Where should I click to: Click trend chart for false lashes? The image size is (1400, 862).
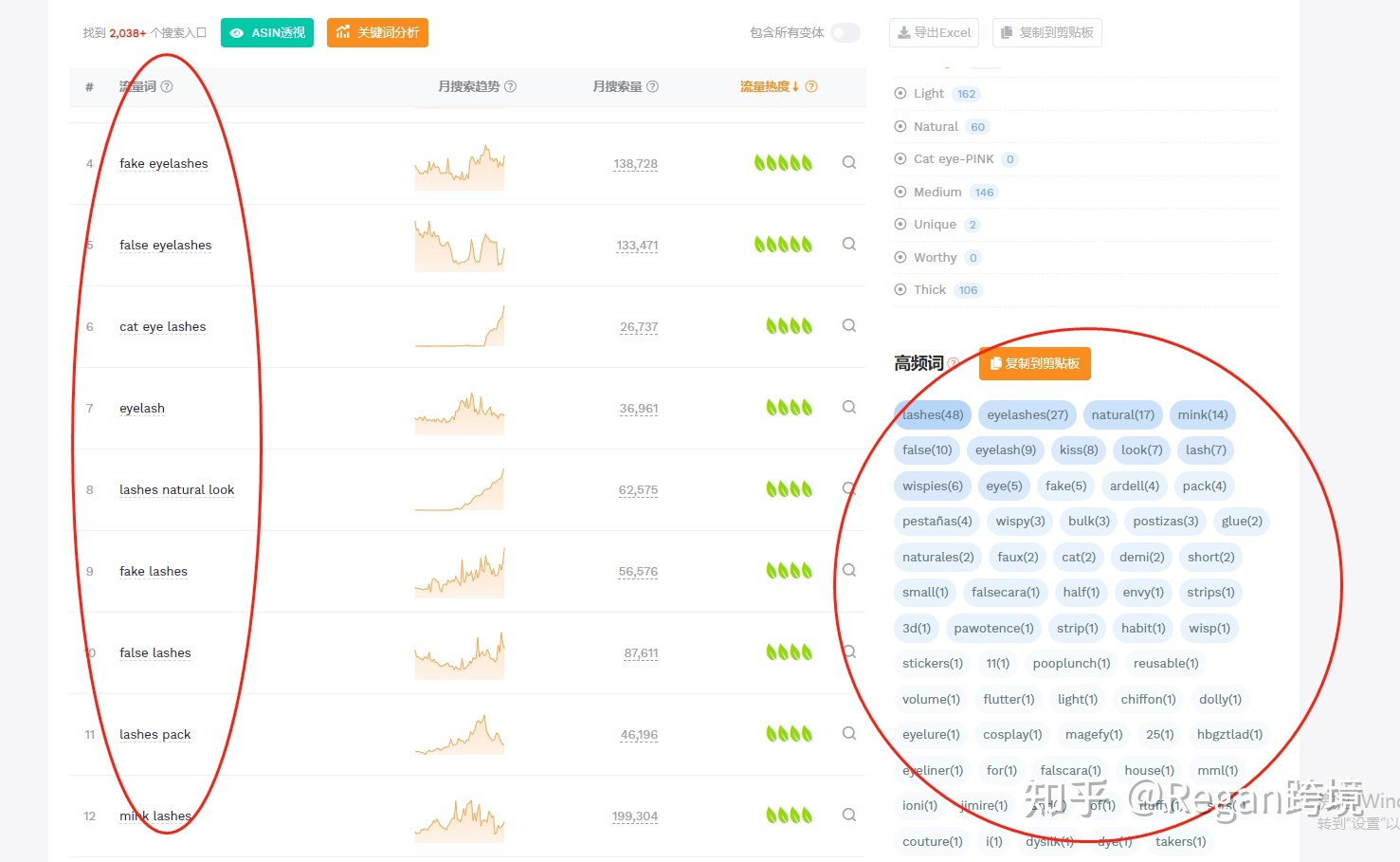tap(460, 653)
